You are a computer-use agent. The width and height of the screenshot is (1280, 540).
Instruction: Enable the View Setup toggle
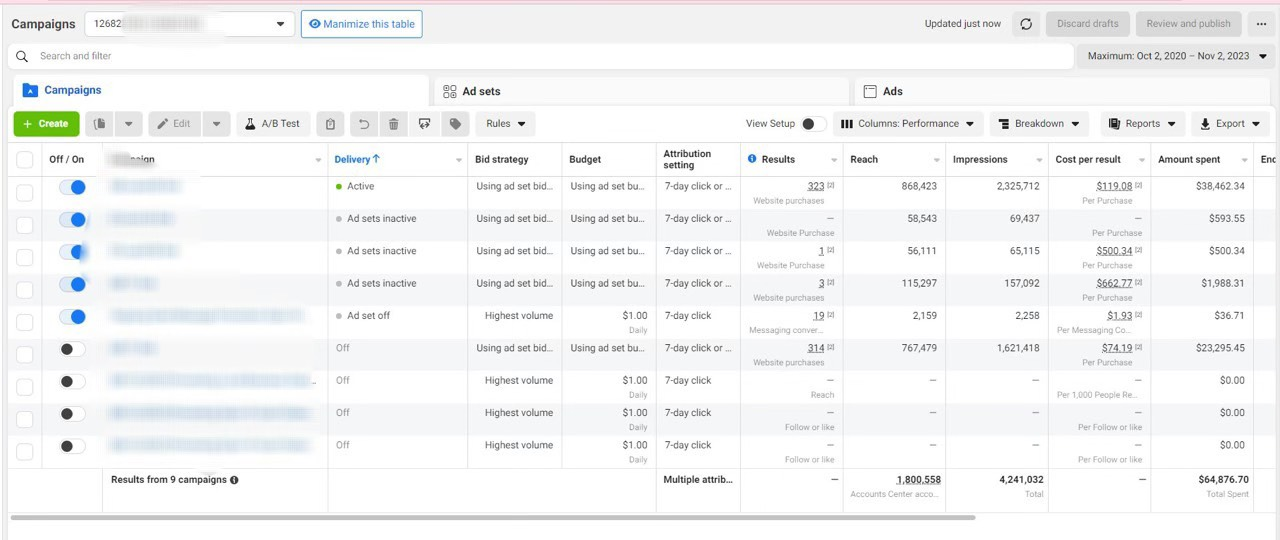click(x=814, y=124)
